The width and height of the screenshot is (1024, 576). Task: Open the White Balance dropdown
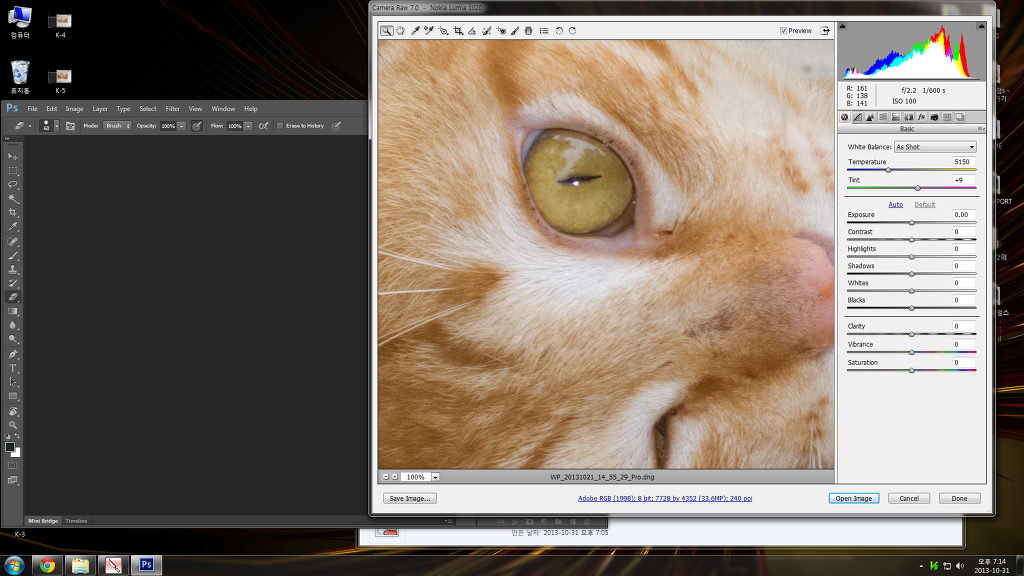(x=935, y=147)
